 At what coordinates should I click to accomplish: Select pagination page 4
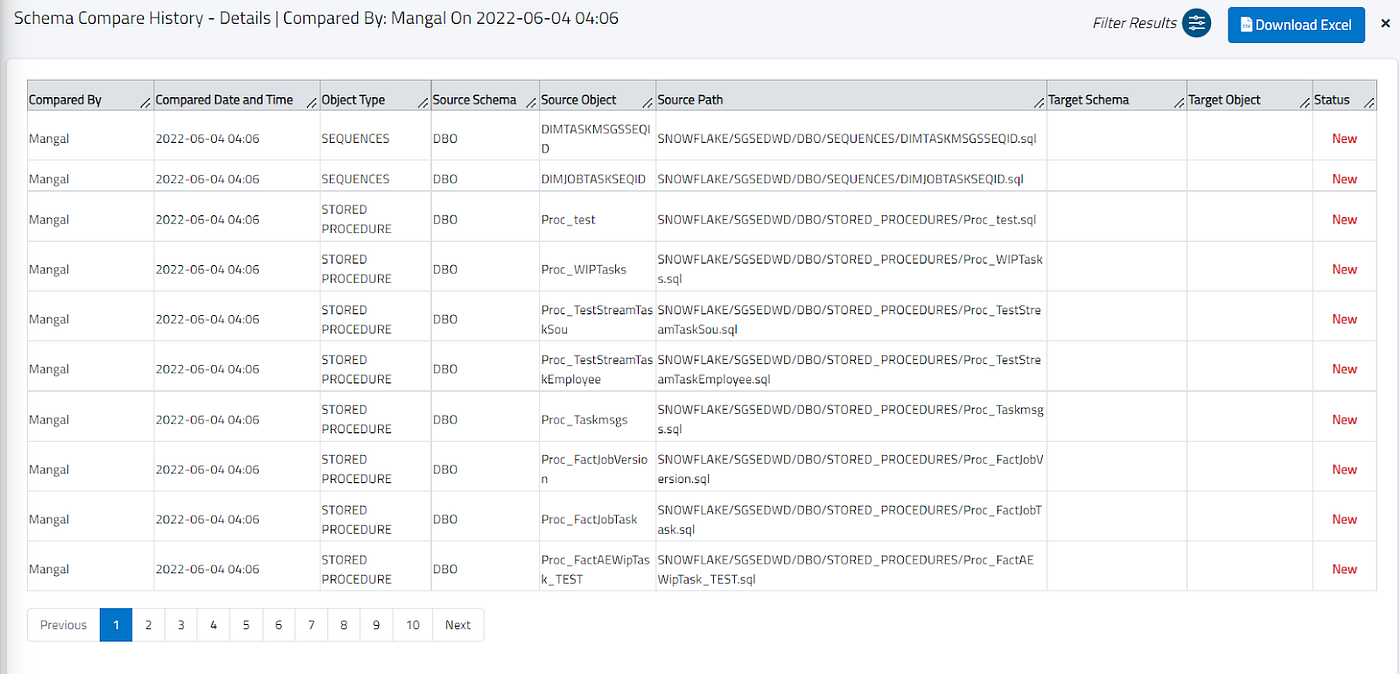pos(213,625)
